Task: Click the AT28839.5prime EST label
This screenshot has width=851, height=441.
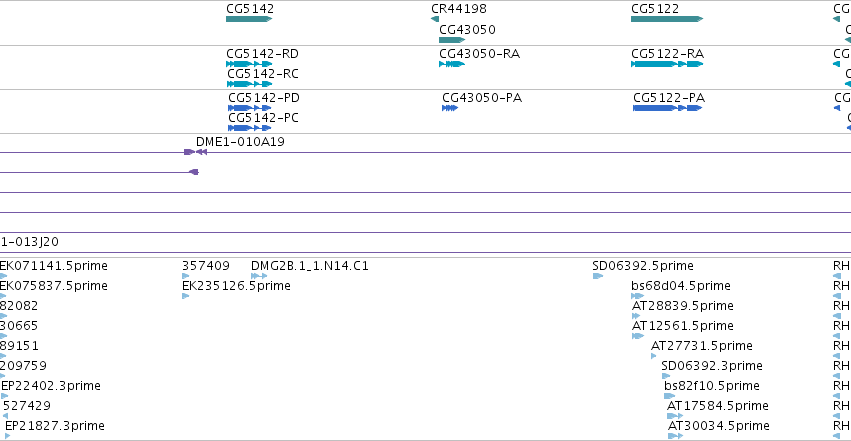Action: click(683, 306)
